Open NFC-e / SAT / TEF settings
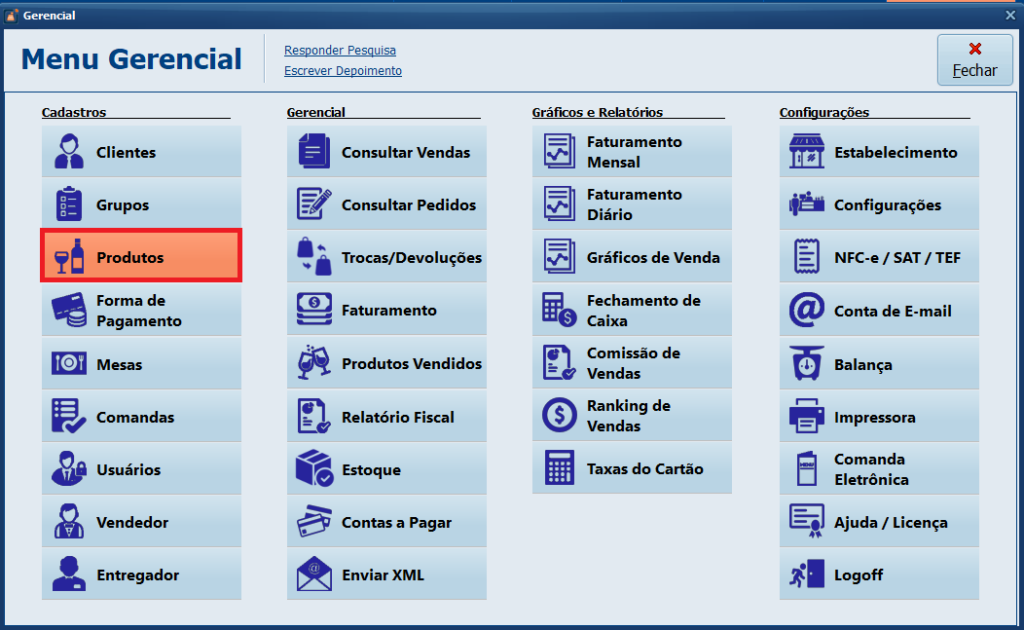 tap(879, 258)
